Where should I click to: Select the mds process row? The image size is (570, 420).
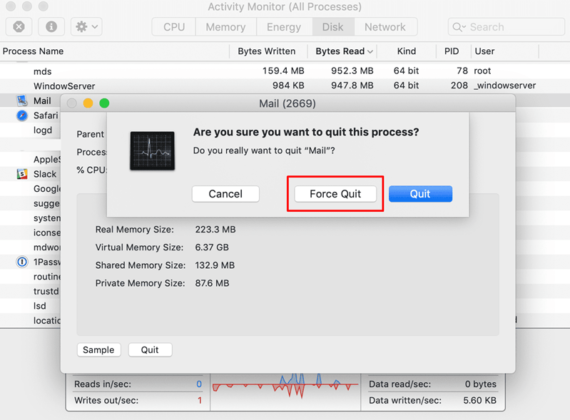pos(285,71)
